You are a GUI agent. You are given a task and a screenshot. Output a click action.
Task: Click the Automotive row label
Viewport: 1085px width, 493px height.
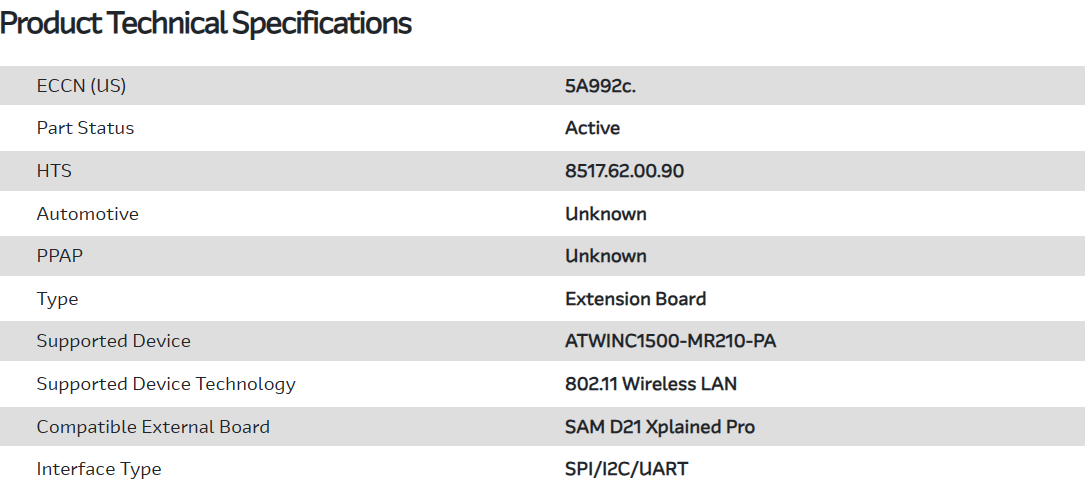click(87, 214)
